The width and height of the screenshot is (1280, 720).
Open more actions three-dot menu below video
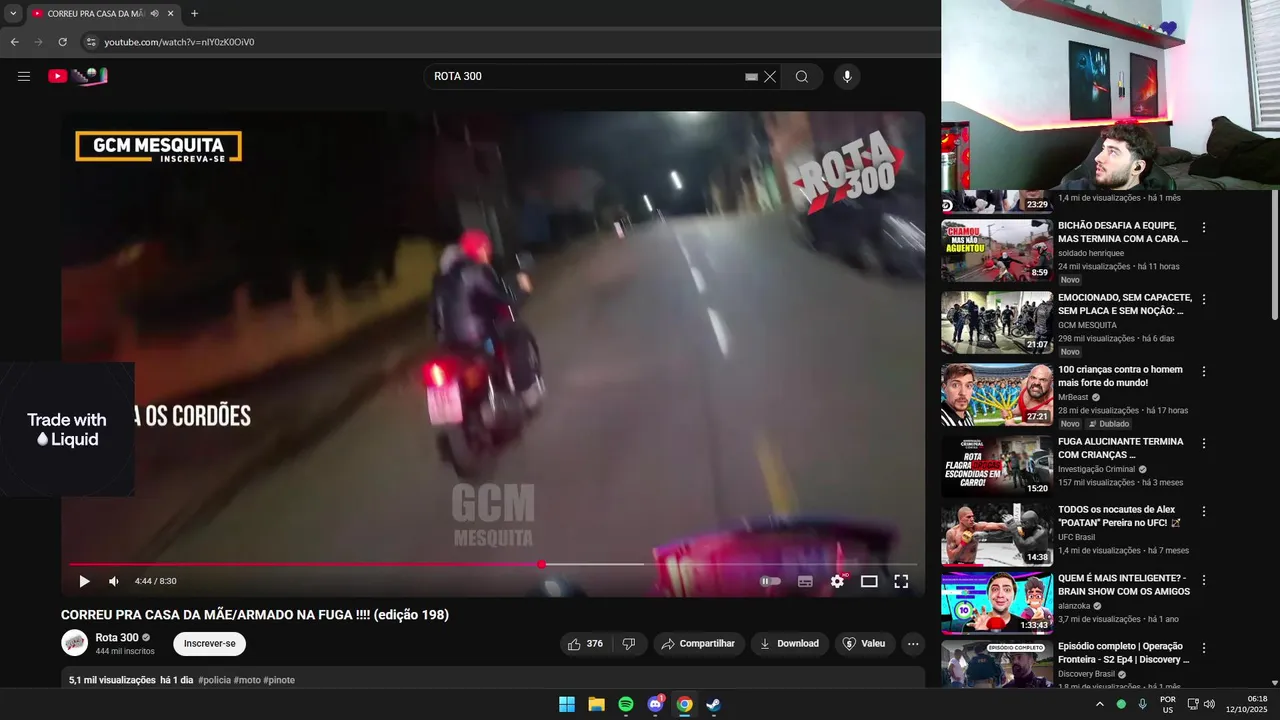(913, 644)
